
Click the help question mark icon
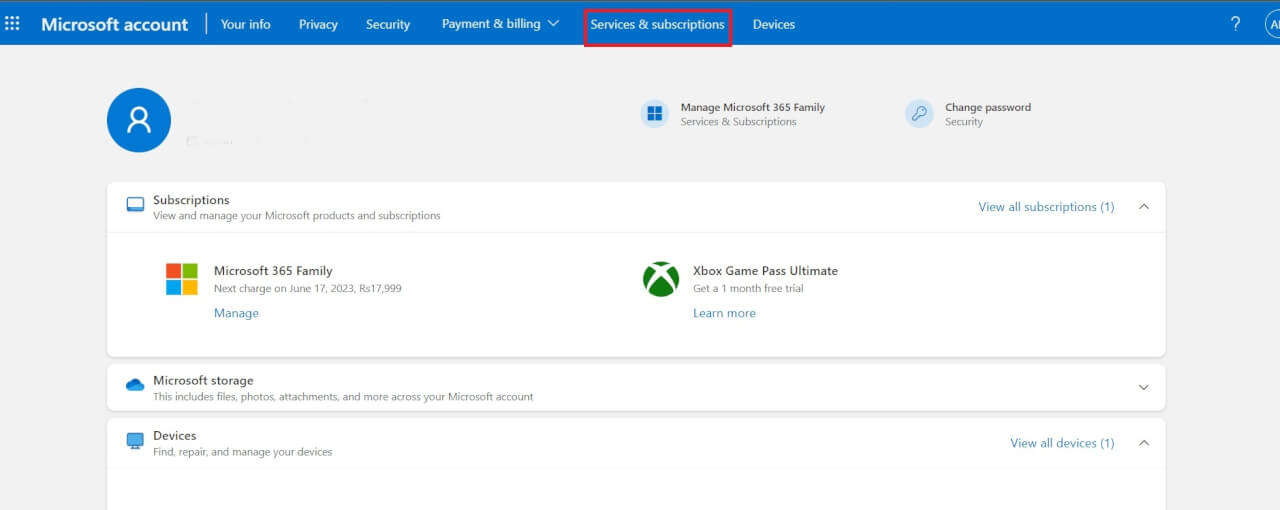tap(1235, 24)
